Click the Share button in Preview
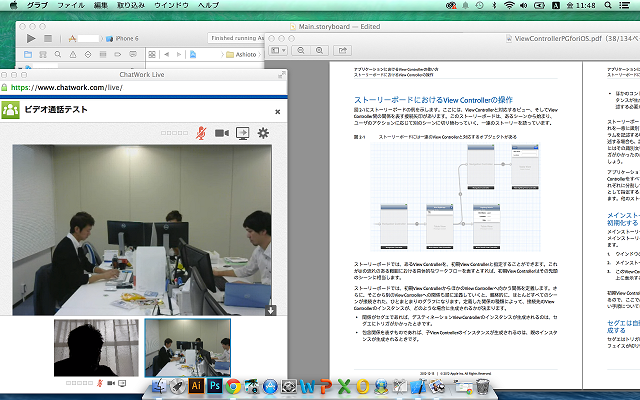The image size is (640, 400). [x=342, y=50]
